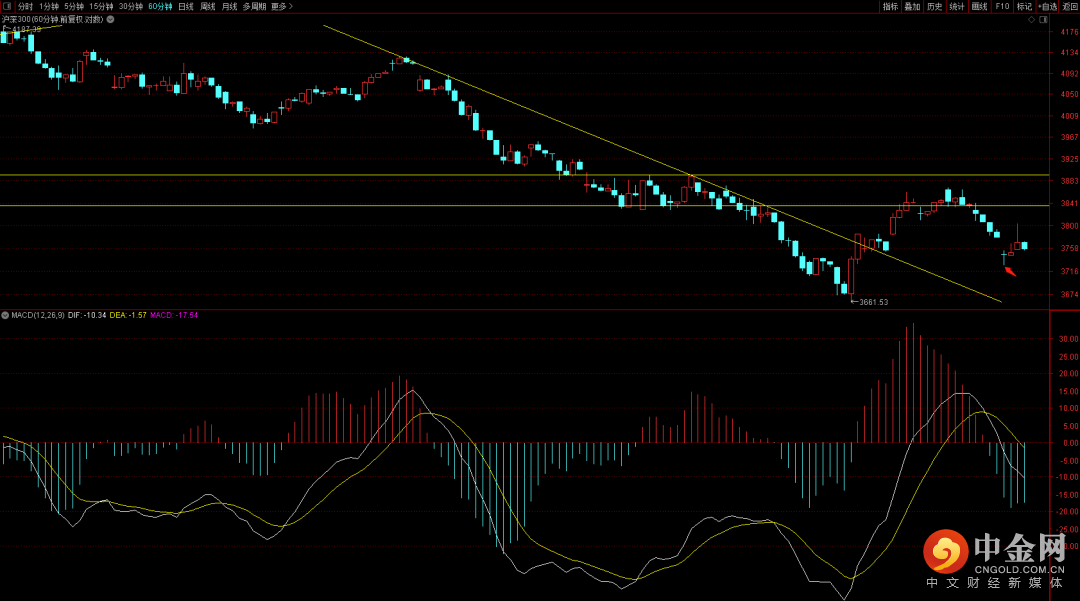Select the 5分钟 timeframe
The width and height of the screenshot is (1080, 601).
coord(74,6)
